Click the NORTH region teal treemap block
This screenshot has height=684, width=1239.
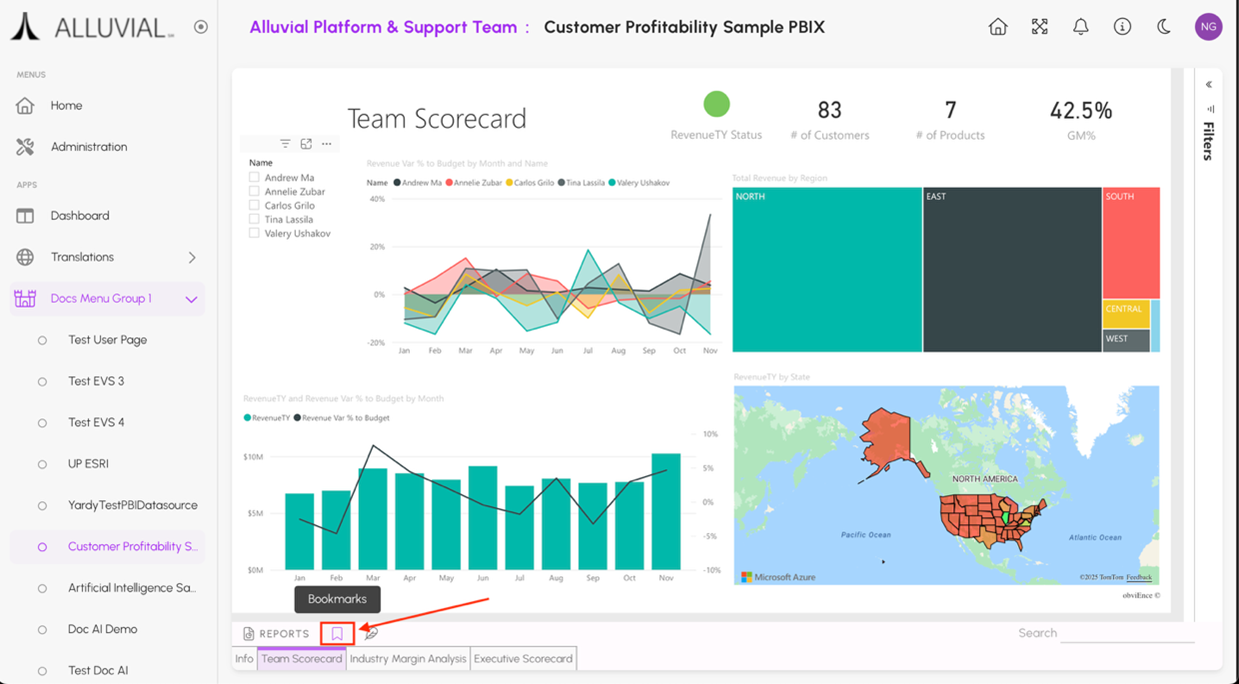click(827, 270)
